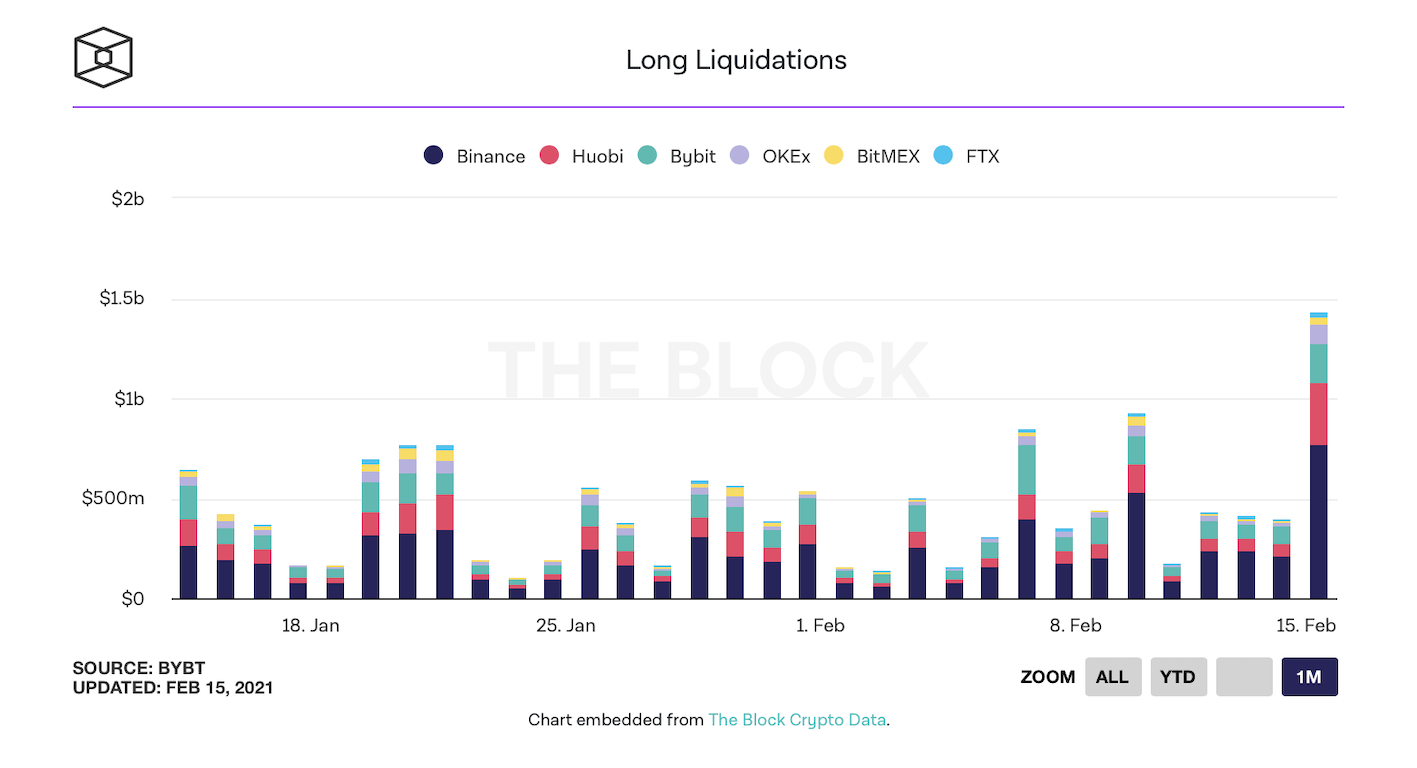Click the 25. Jan x-axis label
The height and width of the screenshot is (768, 1417).
tap(565, 626)
